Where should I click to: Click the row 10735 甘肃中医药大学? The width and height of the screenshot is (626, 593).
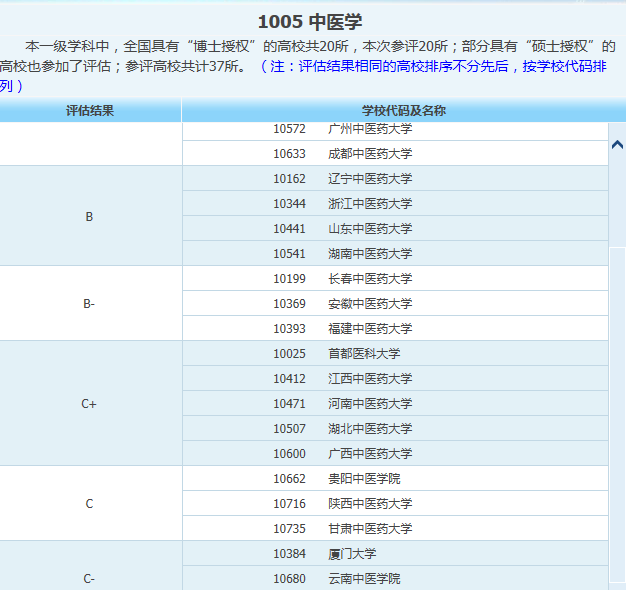(x=395, y=529)
